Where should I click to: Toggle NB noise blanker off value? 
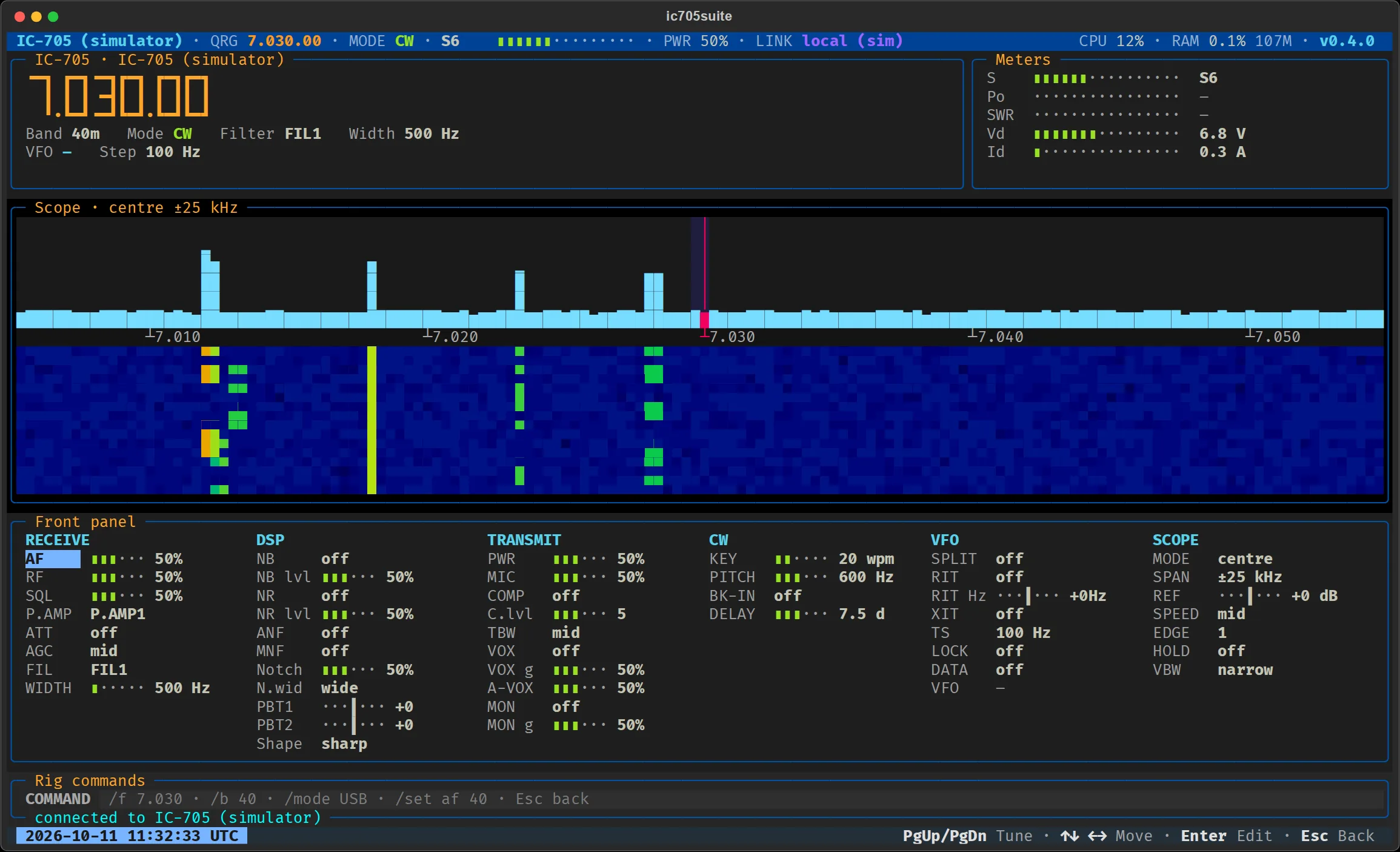[335, 558]
